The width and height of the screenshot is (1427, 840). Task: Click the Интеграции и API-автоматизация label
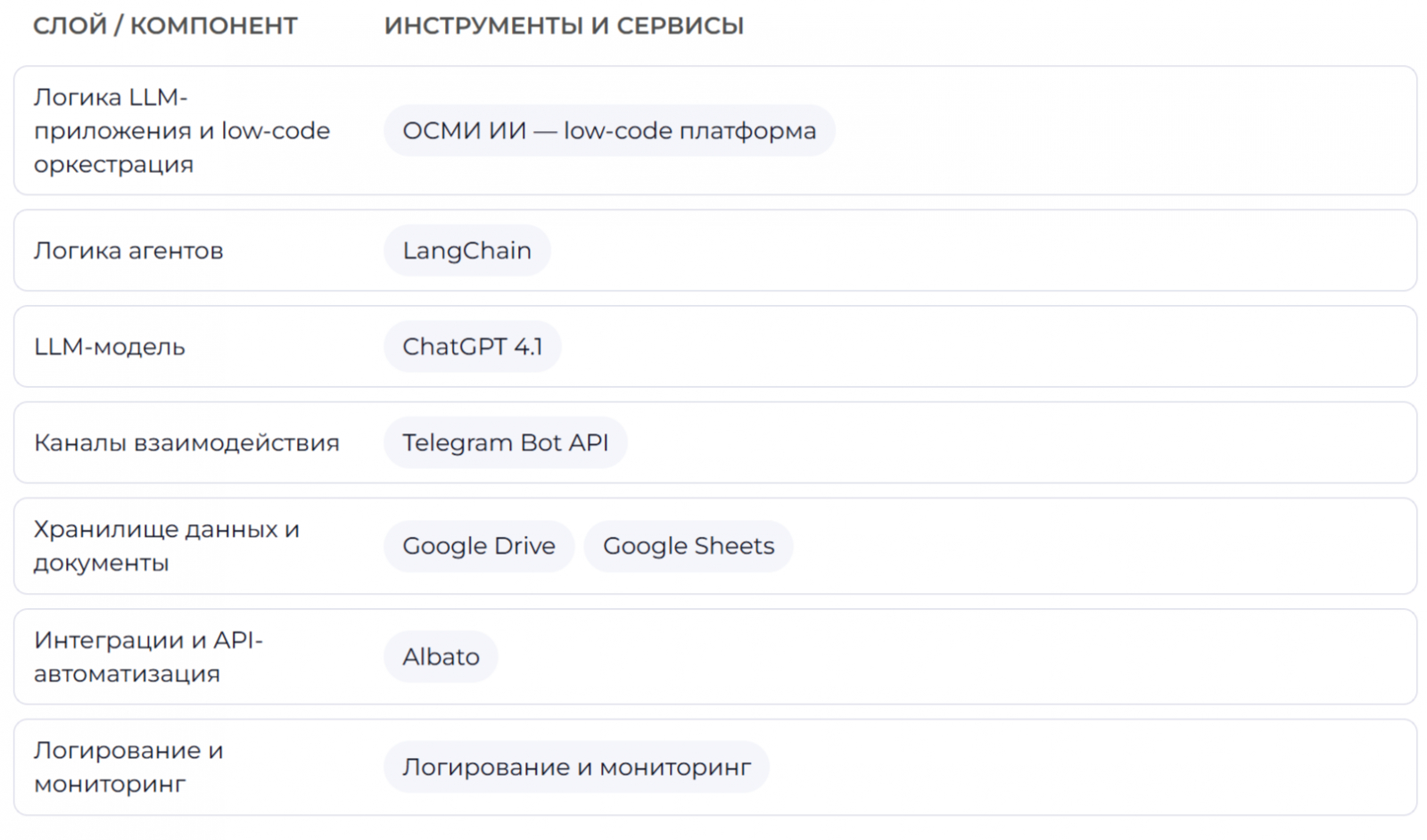click(148, 657)
